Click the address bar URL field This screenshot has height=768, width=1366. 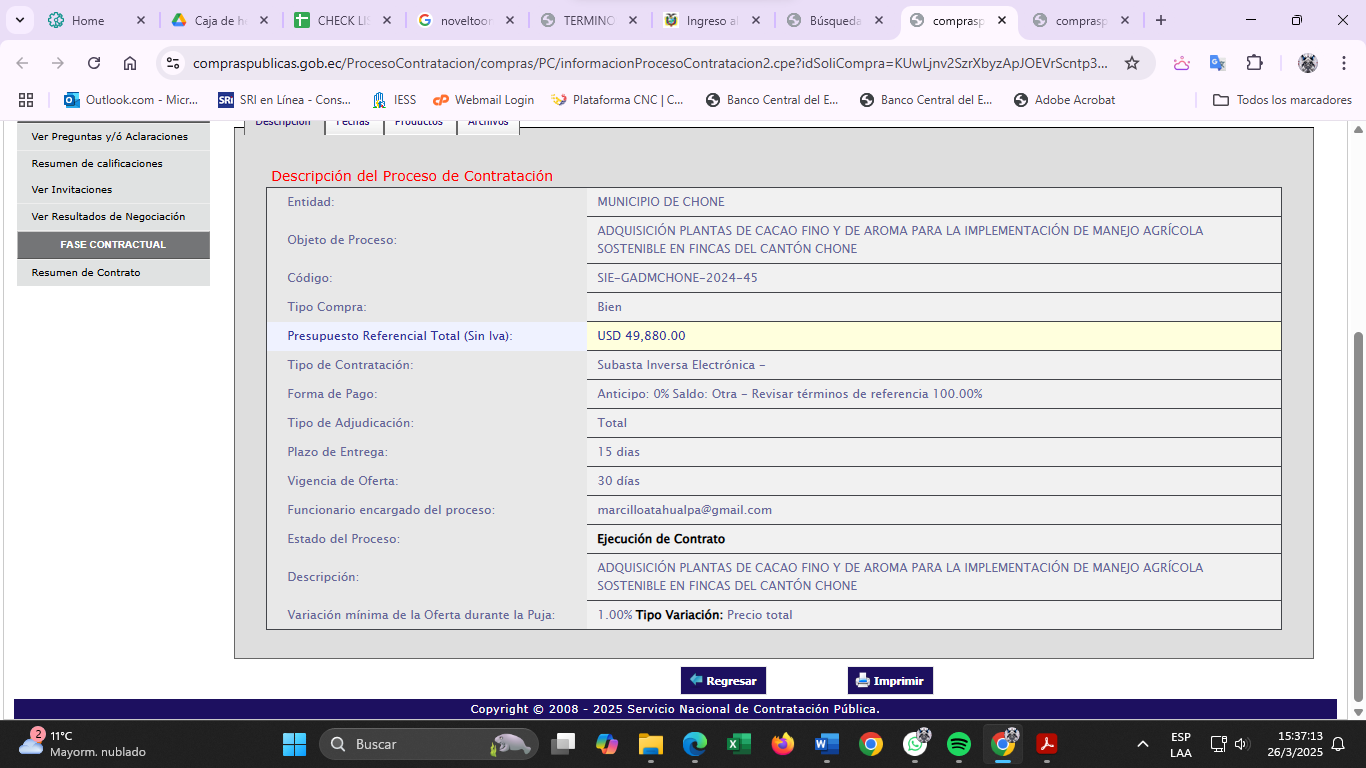click(650, 63)
